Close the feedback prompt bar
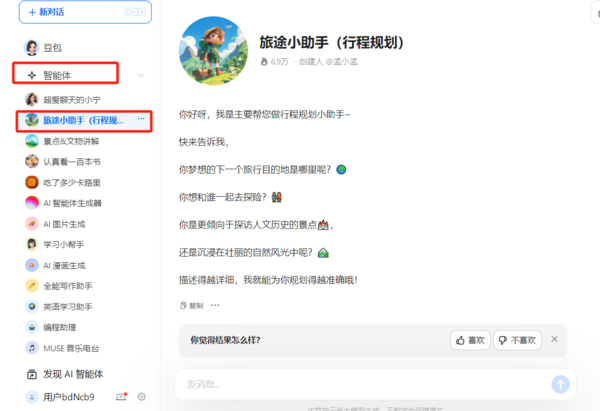The image size is (600, 411). point(554,339)
